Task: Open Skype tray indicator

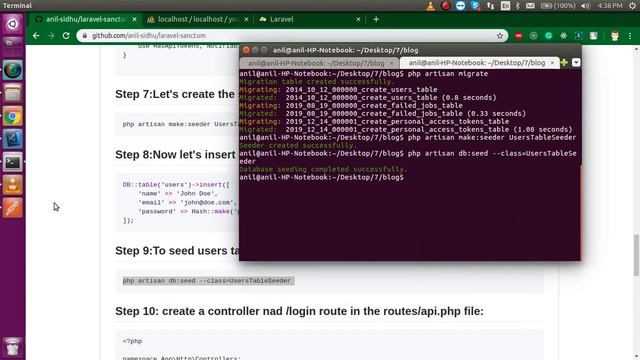Action: [475, 6]
